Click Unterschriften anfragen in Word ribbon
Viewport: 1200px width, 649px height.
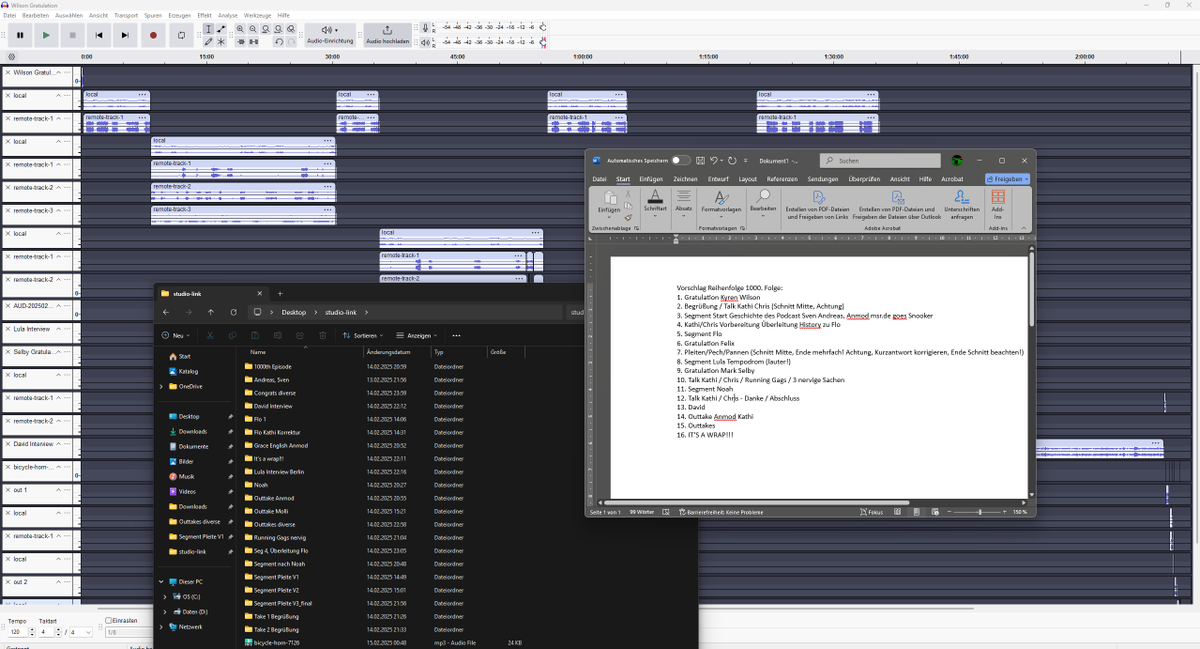[x=961, y=205]
